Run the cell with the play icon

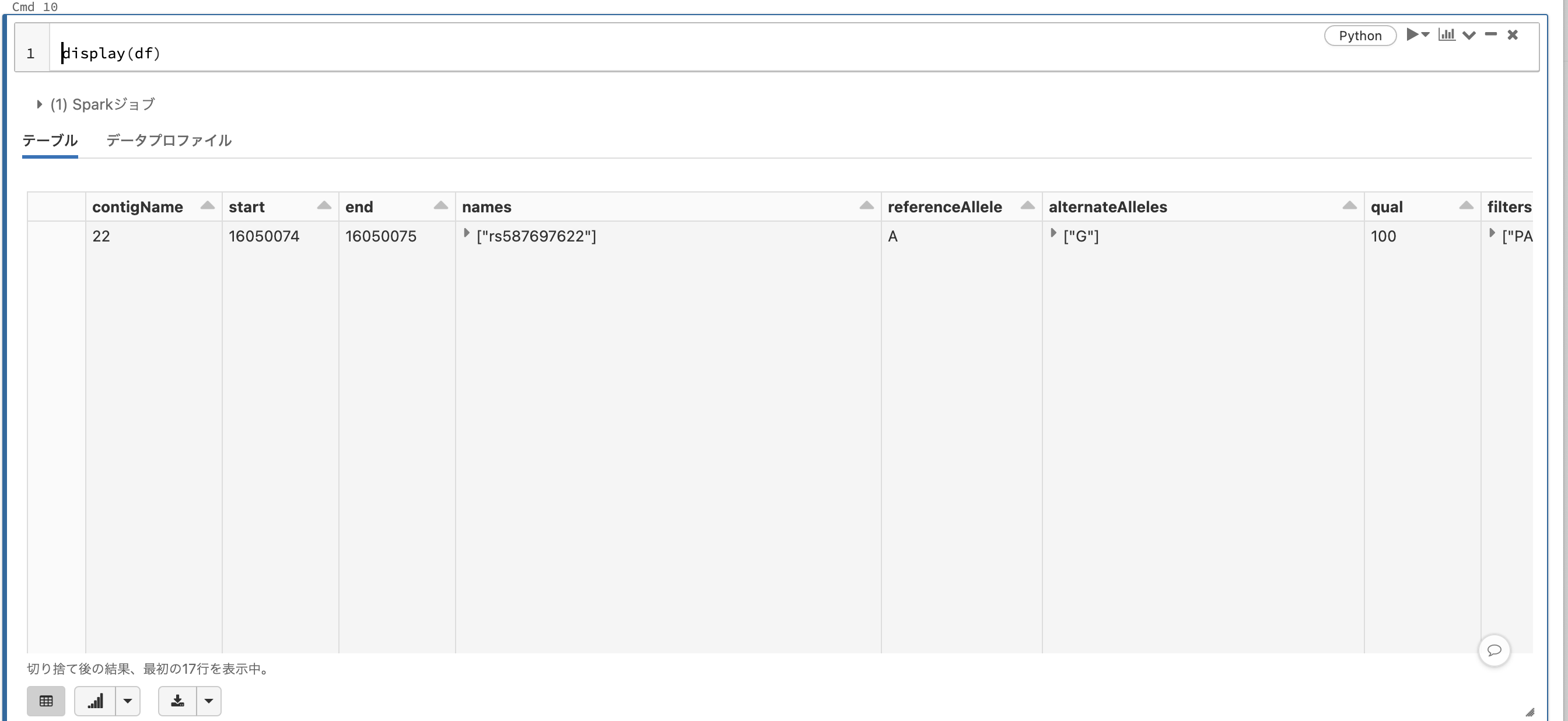pos(1413,35)
